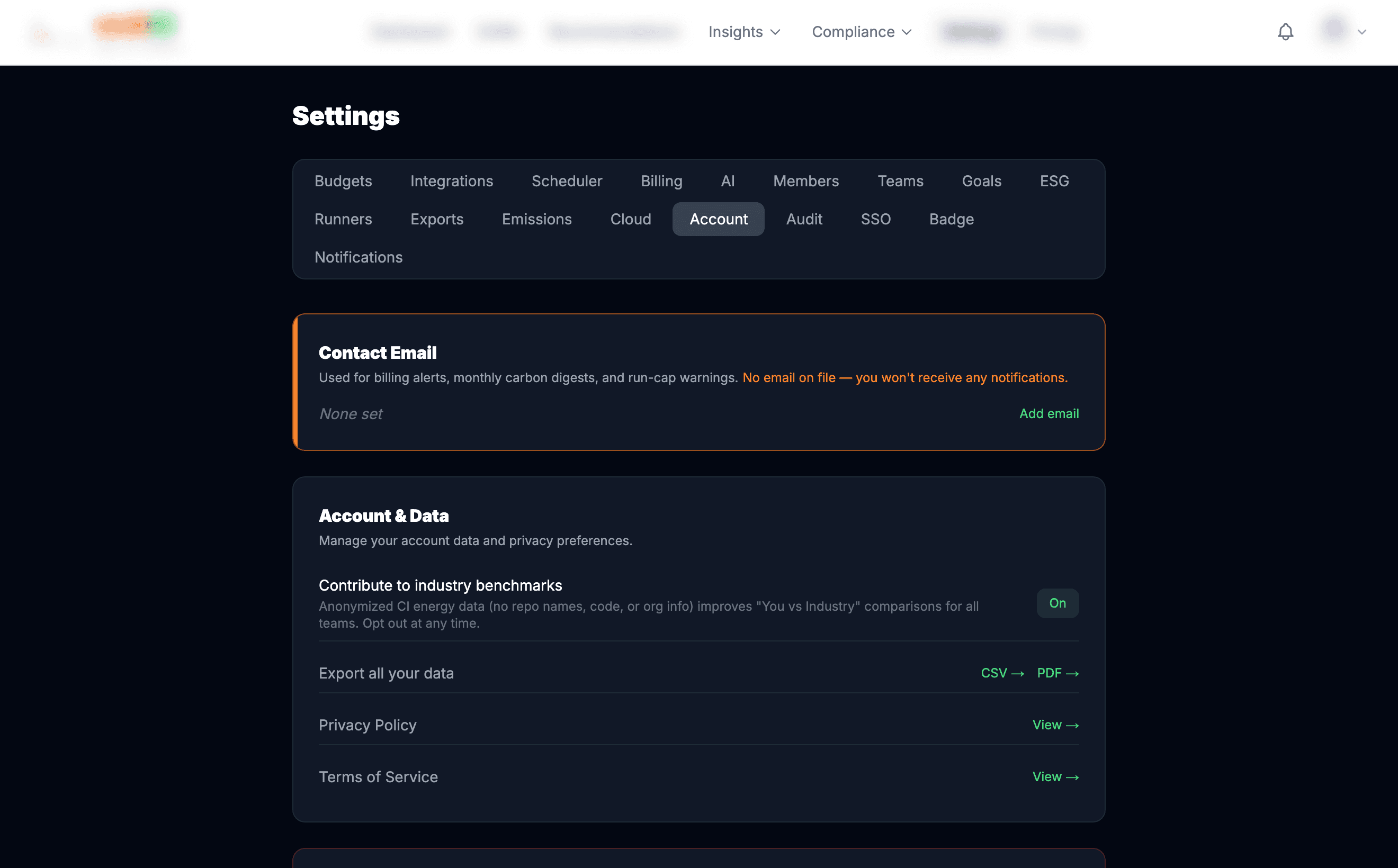Viewport: 1398px width, 868px height.
Task: Export all data as PDF
Action: [1058, 673]
